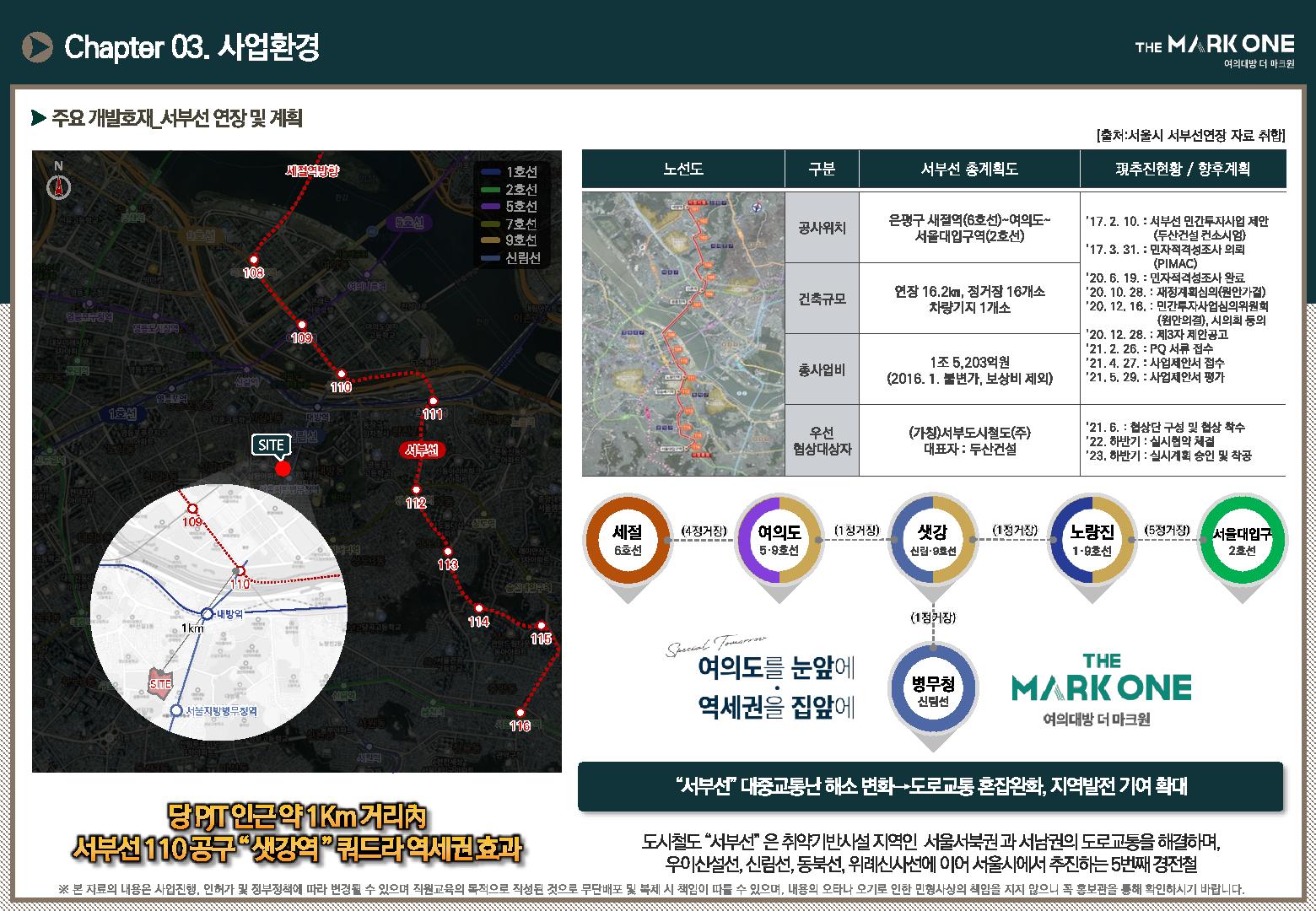The height and width of the screenshot is (911, 1316).
Task: Click the 주요 개발호재_서부선 연장 및 계획 heading
Action: point(176,118)
